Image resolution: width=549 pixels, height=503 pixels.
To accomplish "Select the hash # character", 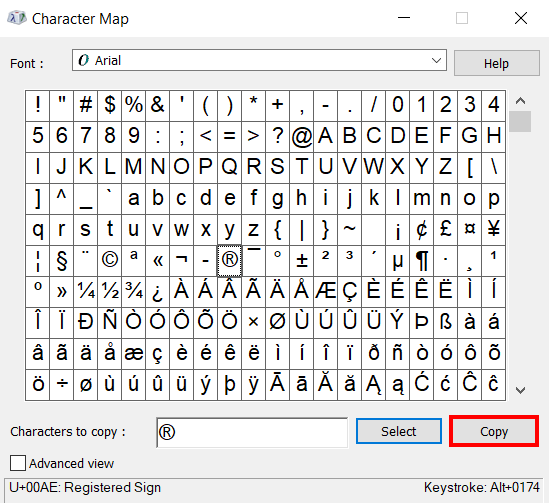I will pyautogui.click(x=86, y=106).
